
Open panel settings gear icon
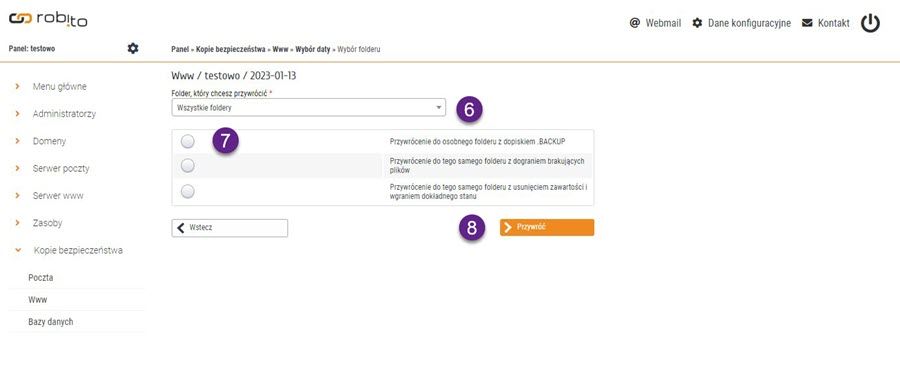[x=133, y=48]
